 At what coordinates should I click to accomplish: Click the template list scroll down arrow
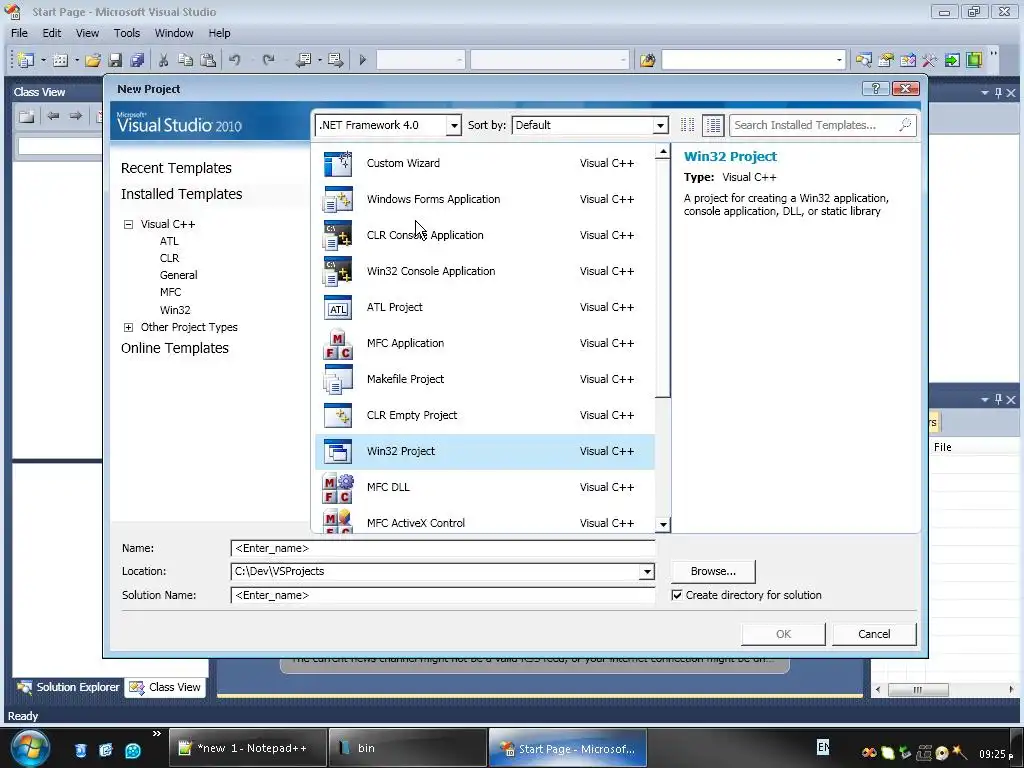pyautogui.click(x=663, y=524)
